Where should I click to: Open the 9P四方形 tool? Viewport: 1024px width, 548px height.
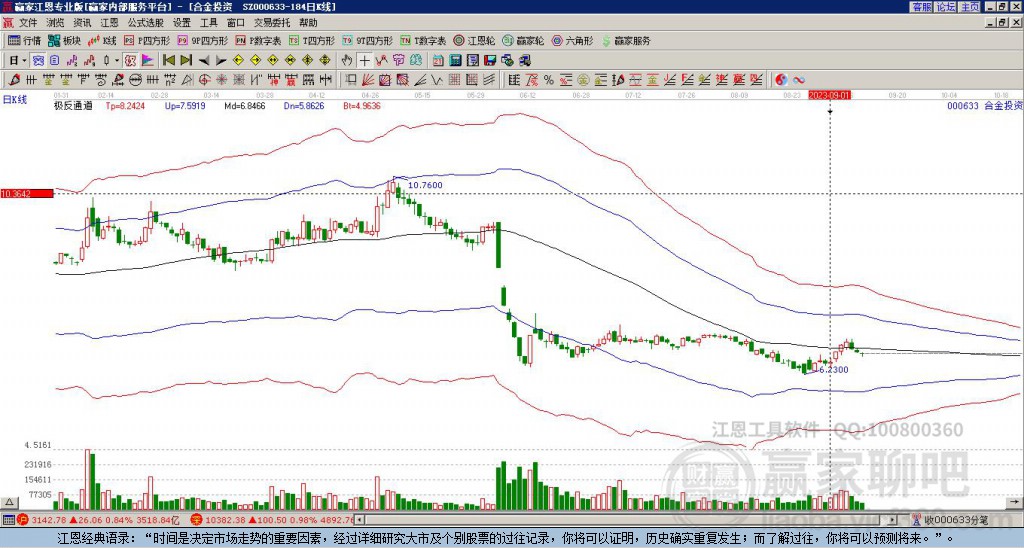pyautogui.click(x=203, y=40)
